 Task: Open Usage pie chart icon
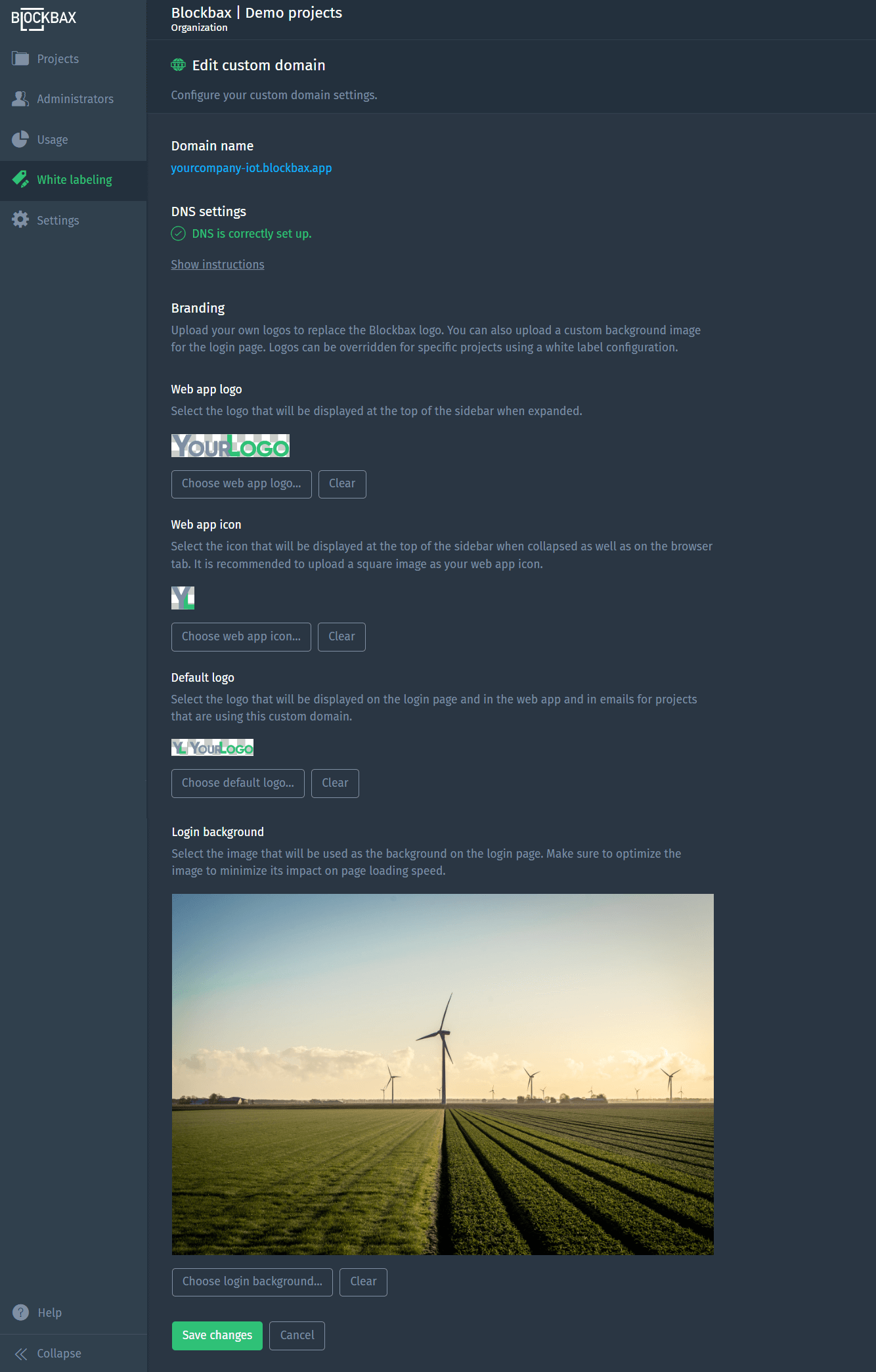20,139
